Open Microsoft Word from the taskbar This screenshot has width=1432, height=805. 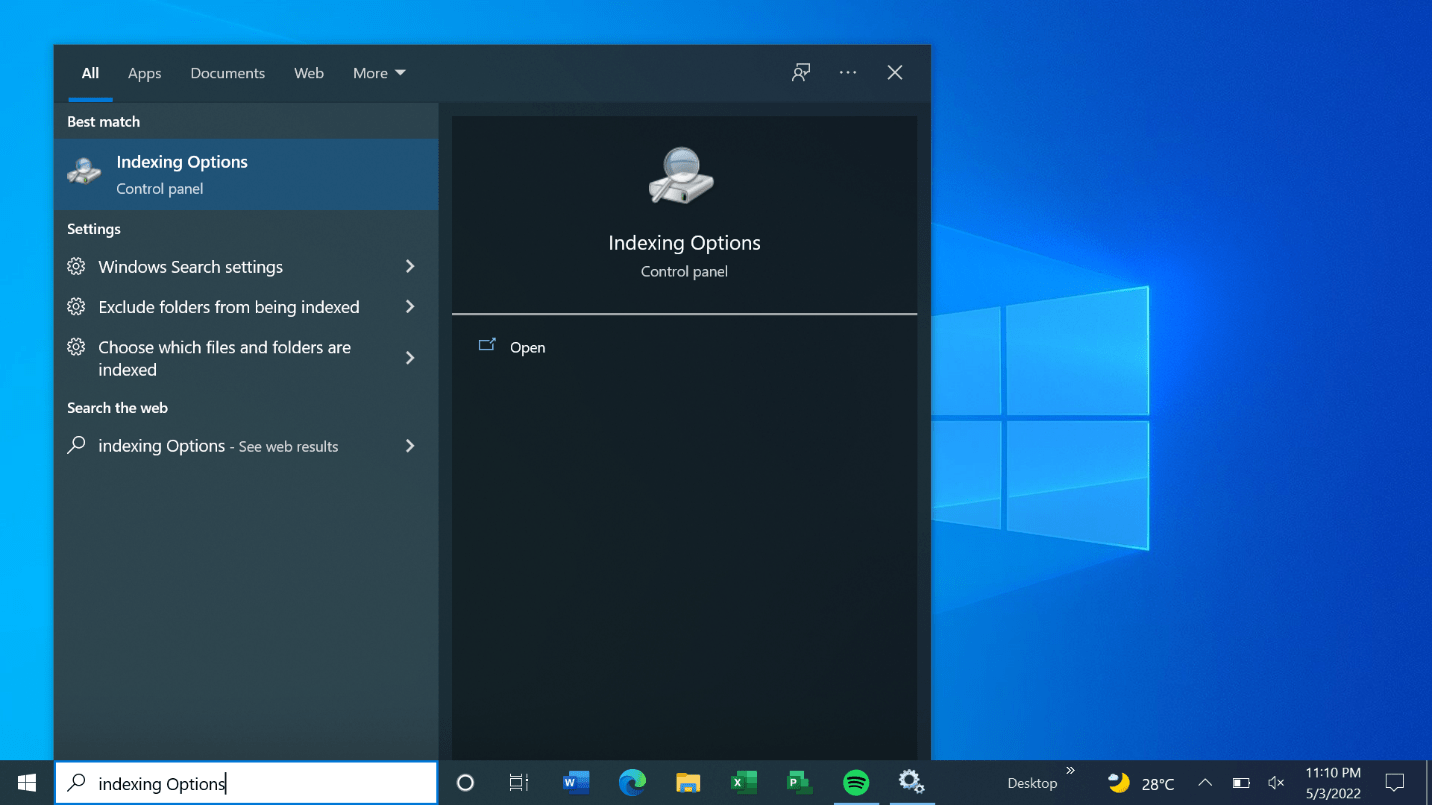[576, 782]
